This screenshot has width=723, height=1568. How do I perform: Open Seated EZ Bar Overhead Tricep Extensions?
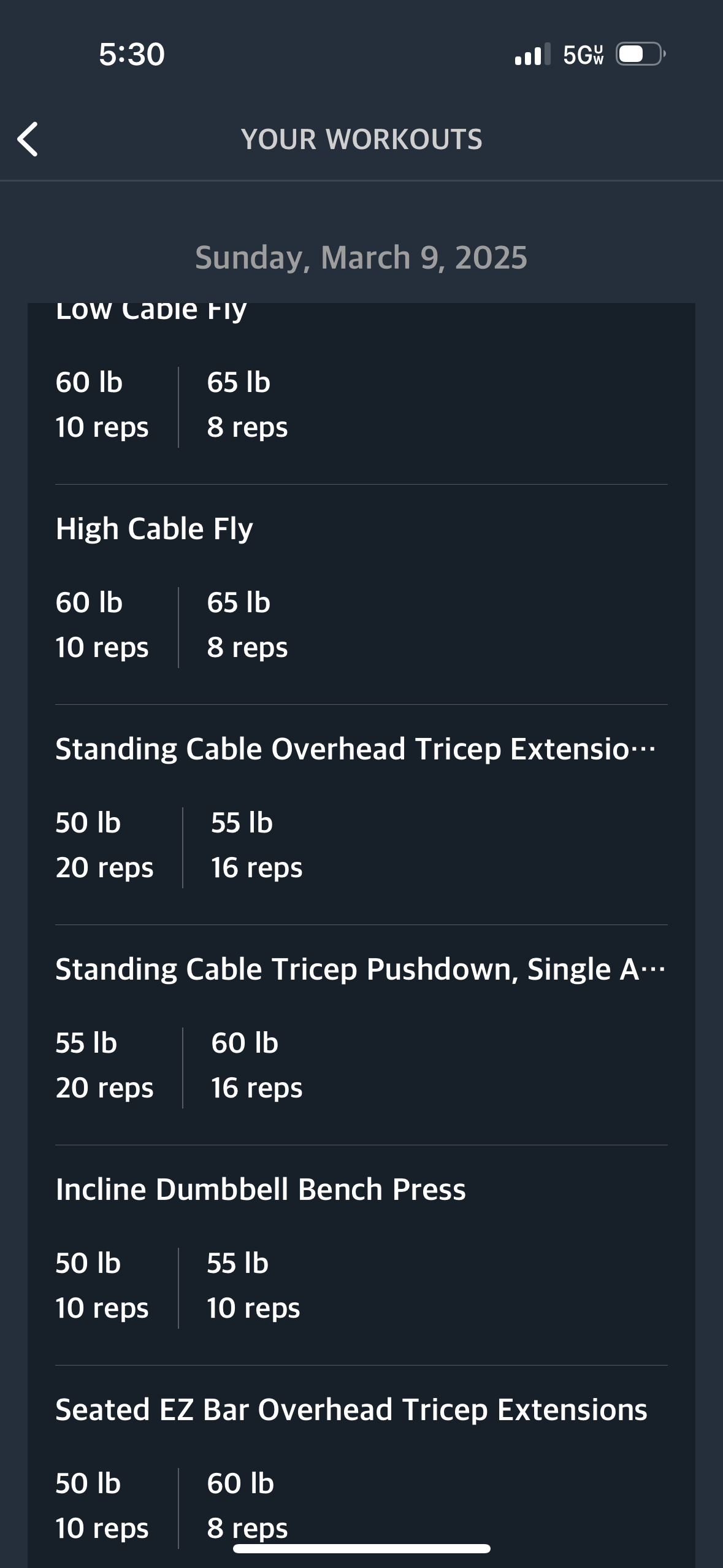pyautogui.click(x=351, y=1410)
